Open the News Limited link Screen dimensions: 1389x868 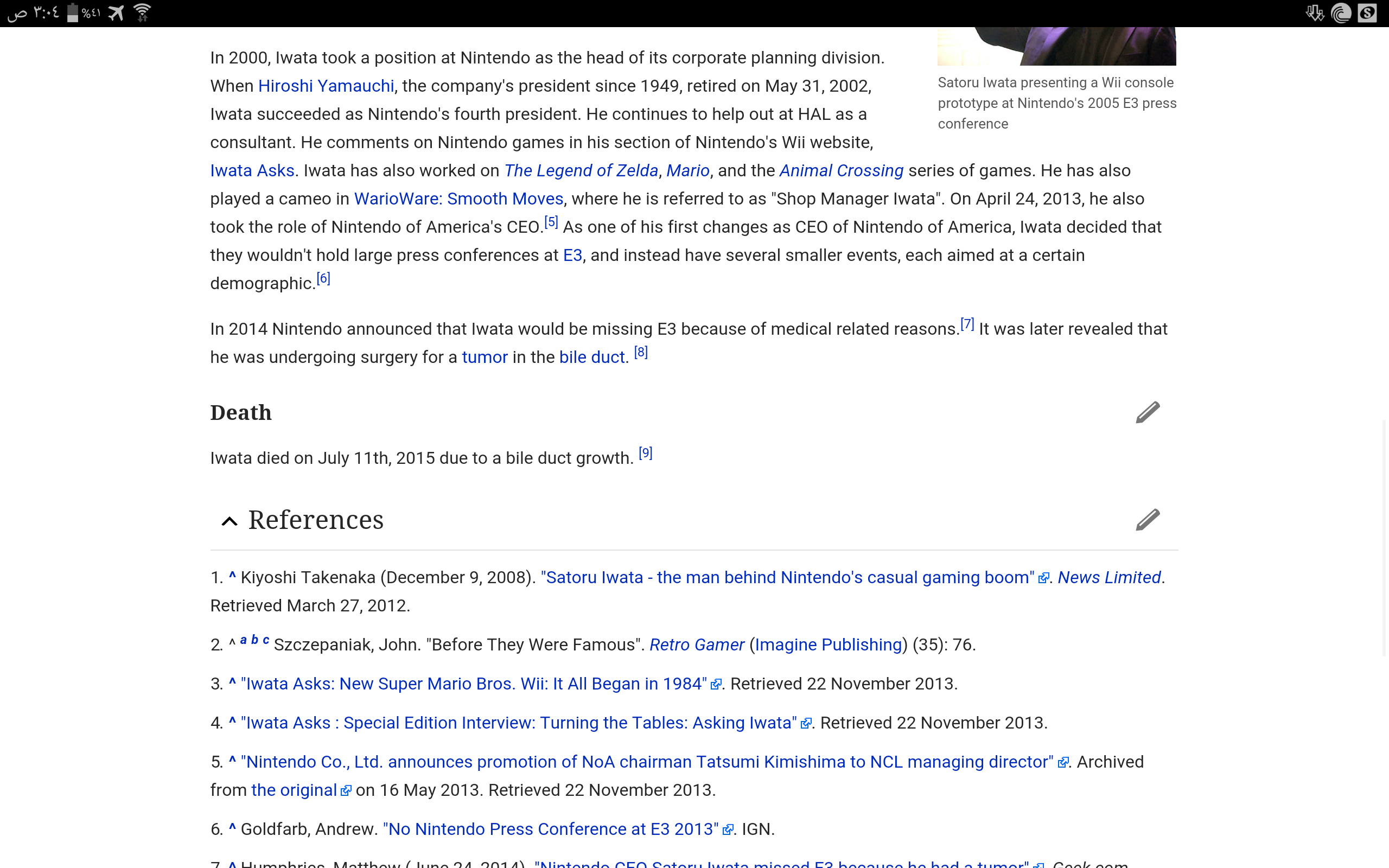1109,578
